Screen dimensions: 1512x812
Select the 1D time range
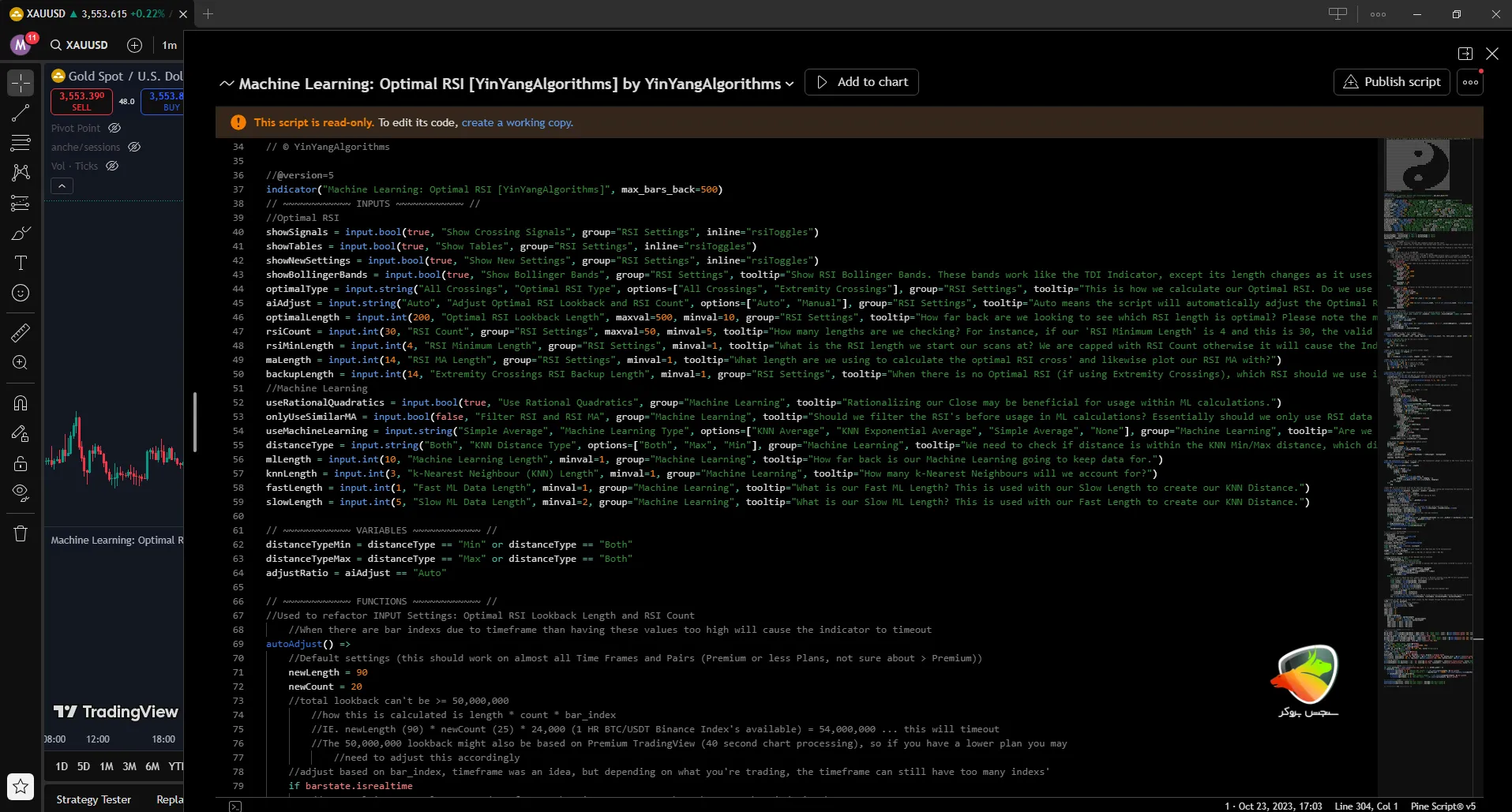tap(62, 766)
